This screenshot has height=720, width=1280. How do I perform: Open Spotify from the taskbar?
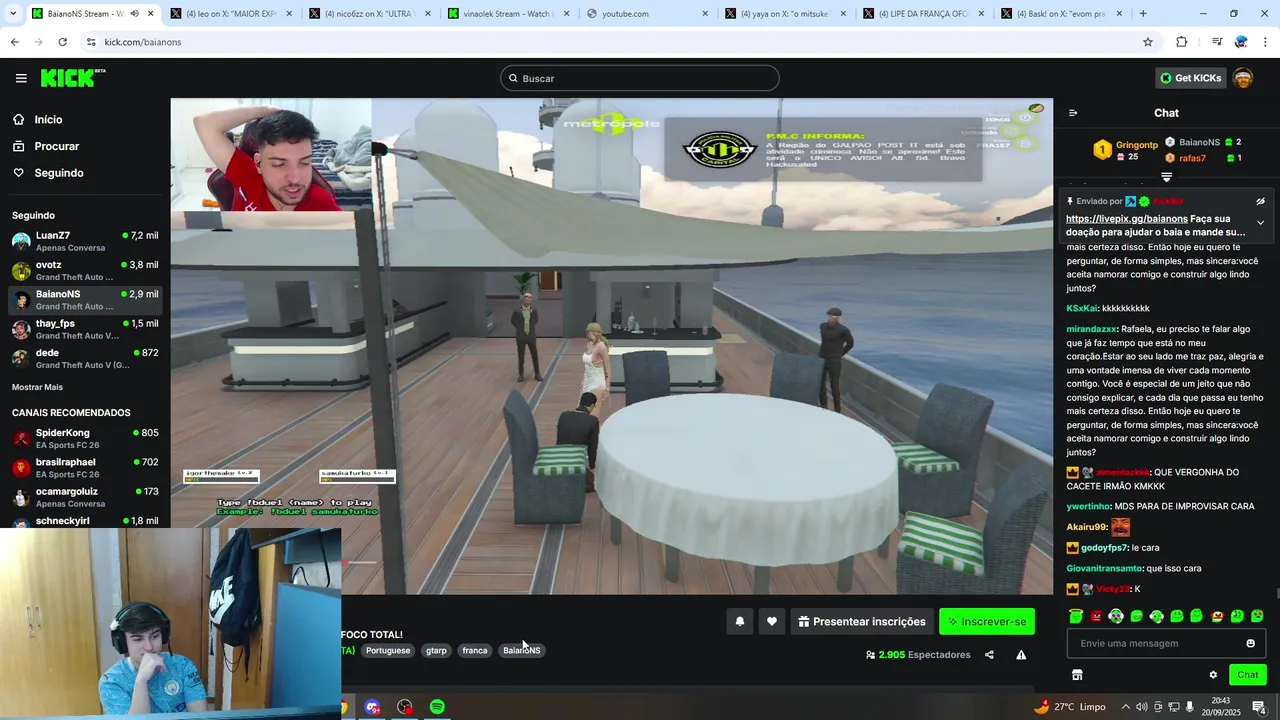(437, 707)
